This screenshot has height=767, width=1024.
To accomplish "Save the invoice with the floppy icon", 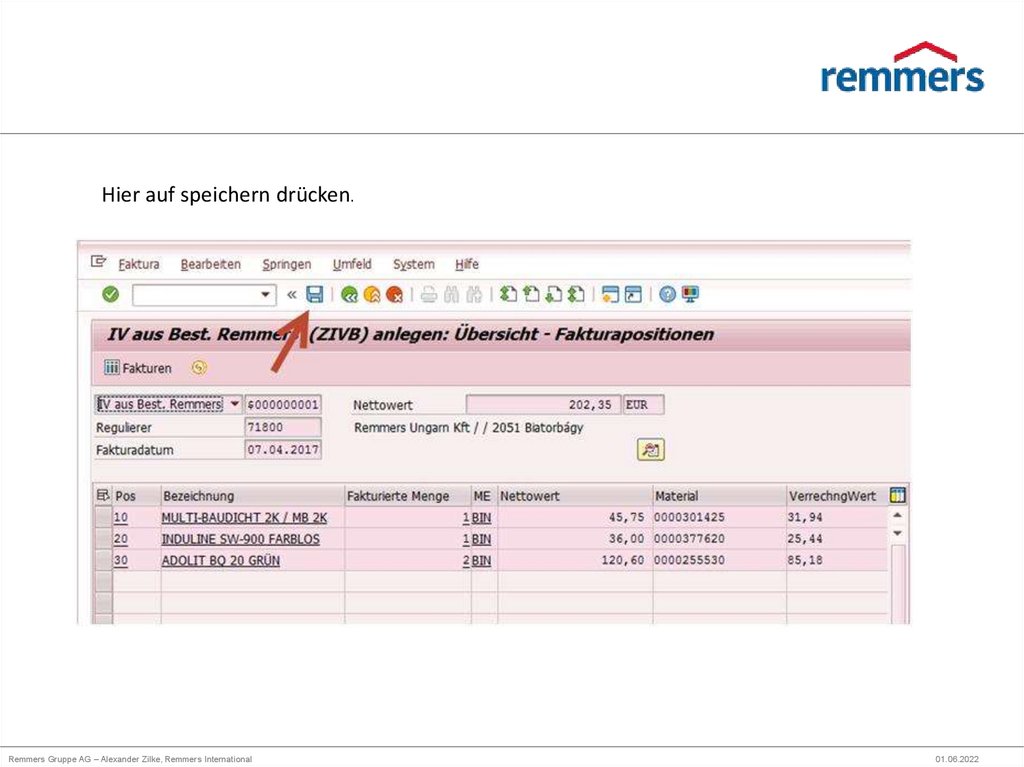I will click(315, 295).
